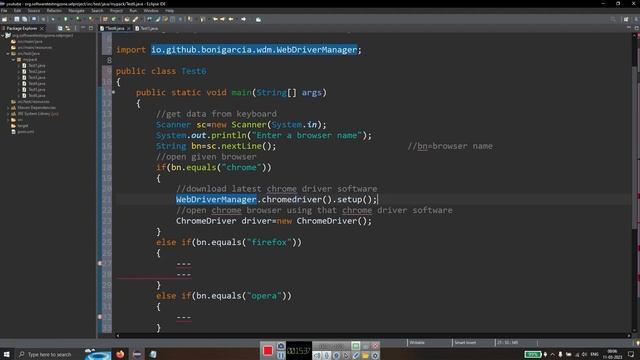
Task: Click the recorder pen annotation icon
Action: pyautogui.click(x=356, y=356)
